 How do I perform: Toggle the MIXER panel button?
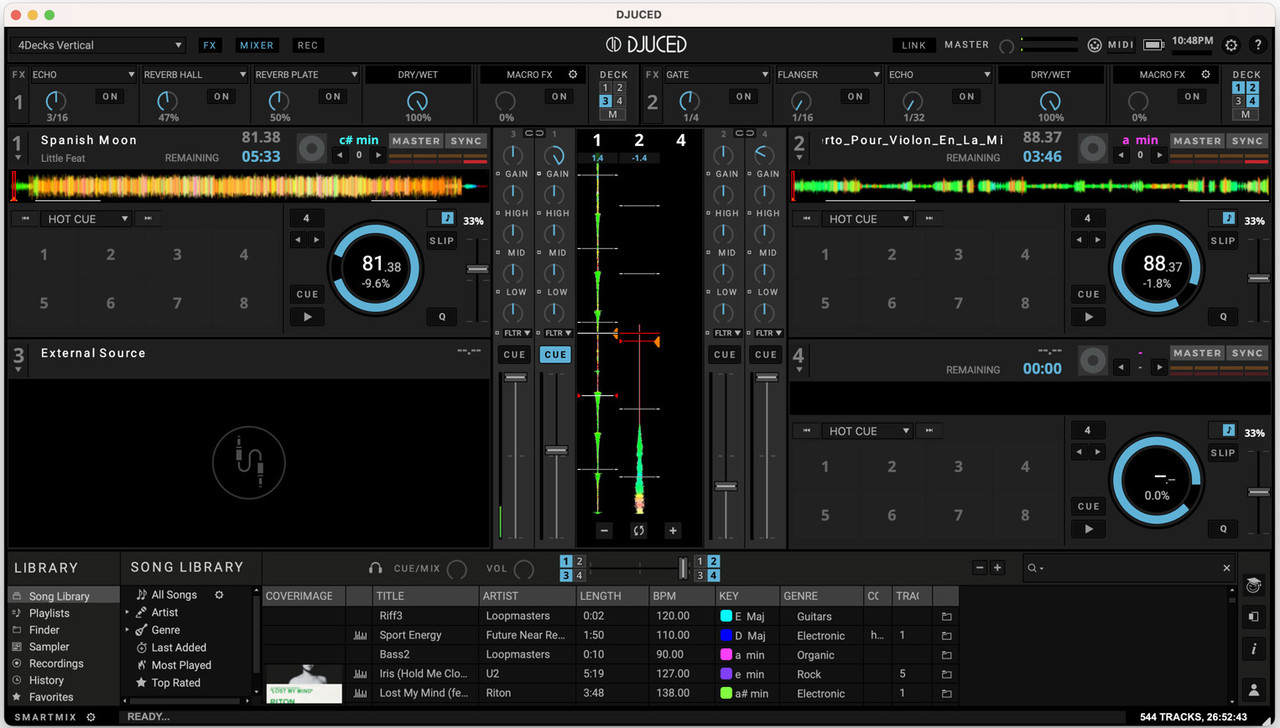(257, 45)
